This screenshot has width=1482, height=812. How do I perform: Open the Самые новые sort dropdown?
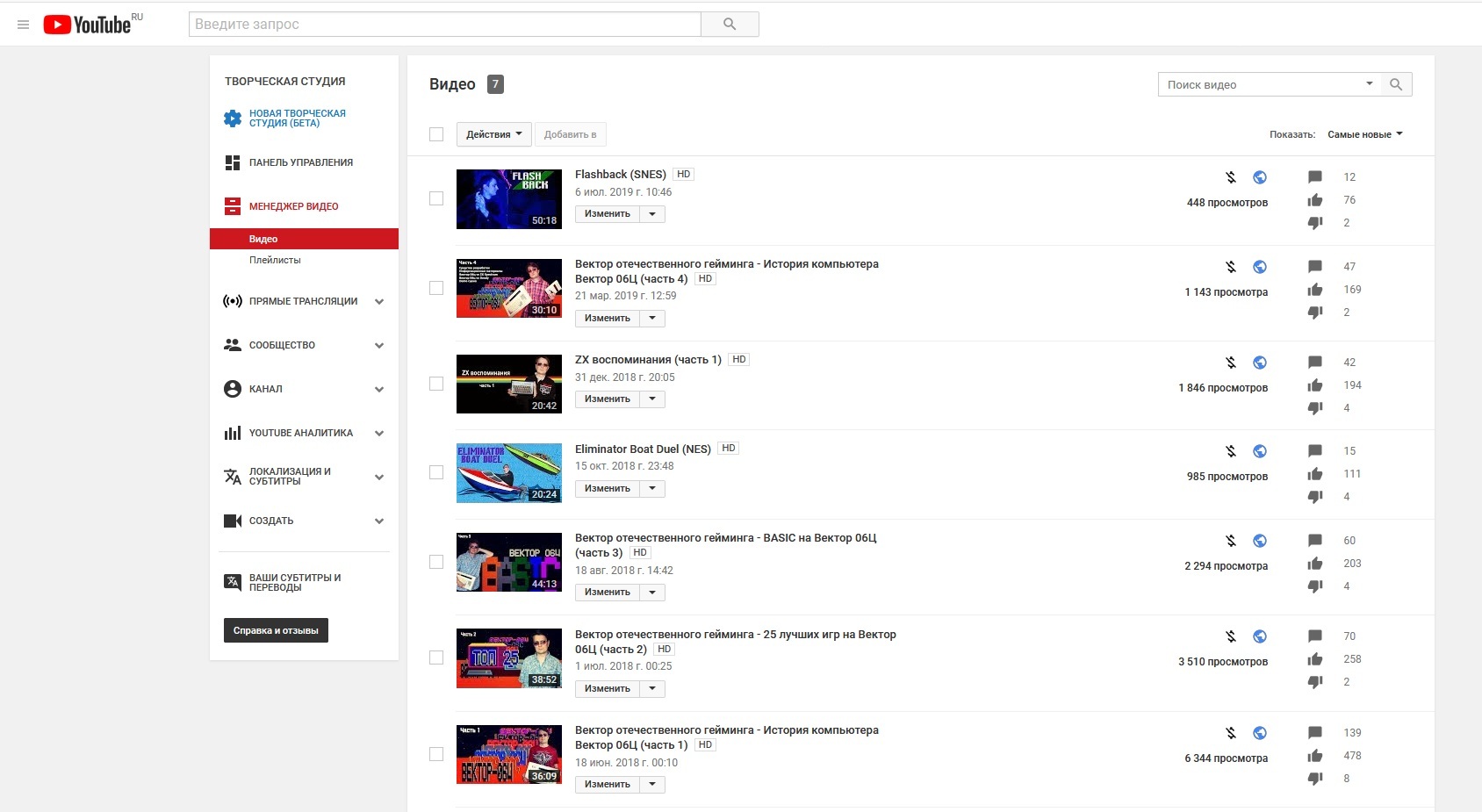(x=1365, y=134)
